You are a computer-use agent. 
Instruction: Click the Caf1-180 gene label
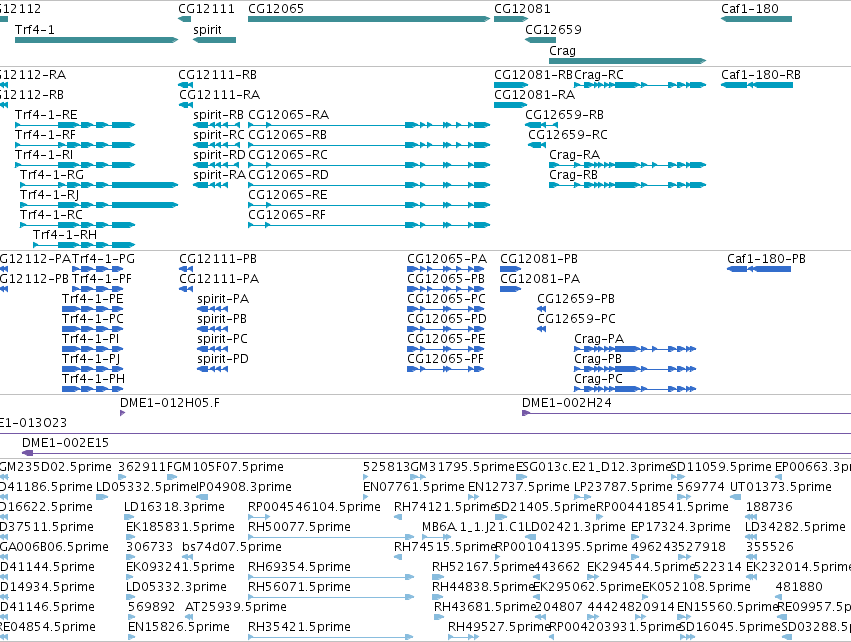pyautogui.click(x=750, y=9)
